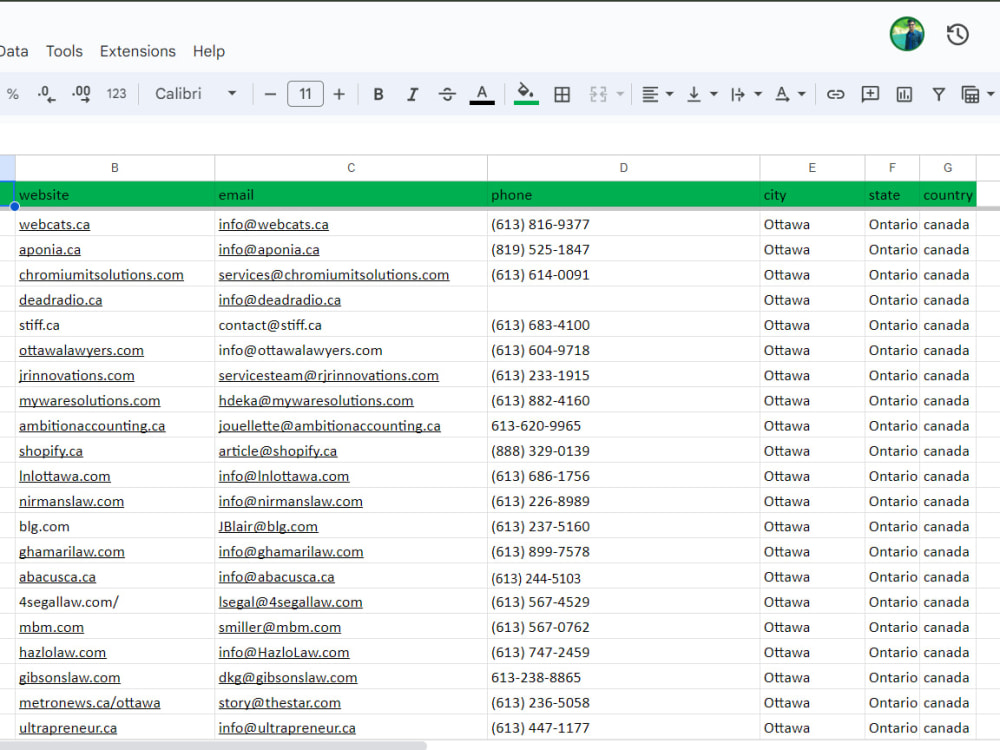Open the Help menu

pyautogui.click(x=209, y=51)
